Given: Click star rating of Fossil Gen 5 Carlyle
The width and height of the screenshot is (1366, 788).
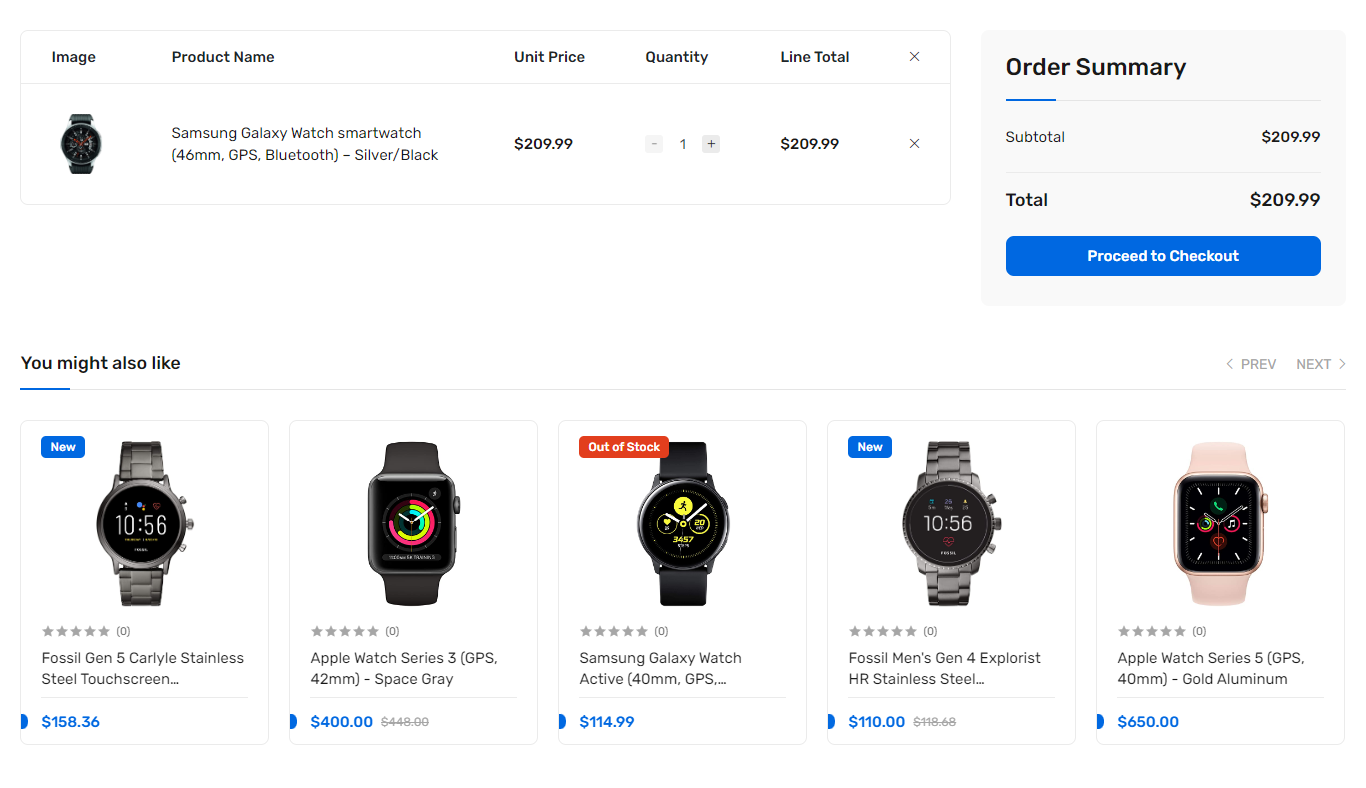Looking at the screenshot, I should click(x=76, y=631).
